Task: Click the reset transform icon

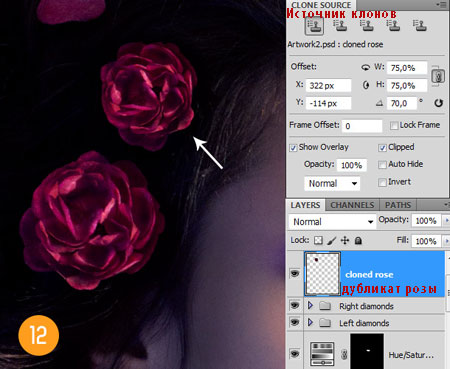Action: 439,103
